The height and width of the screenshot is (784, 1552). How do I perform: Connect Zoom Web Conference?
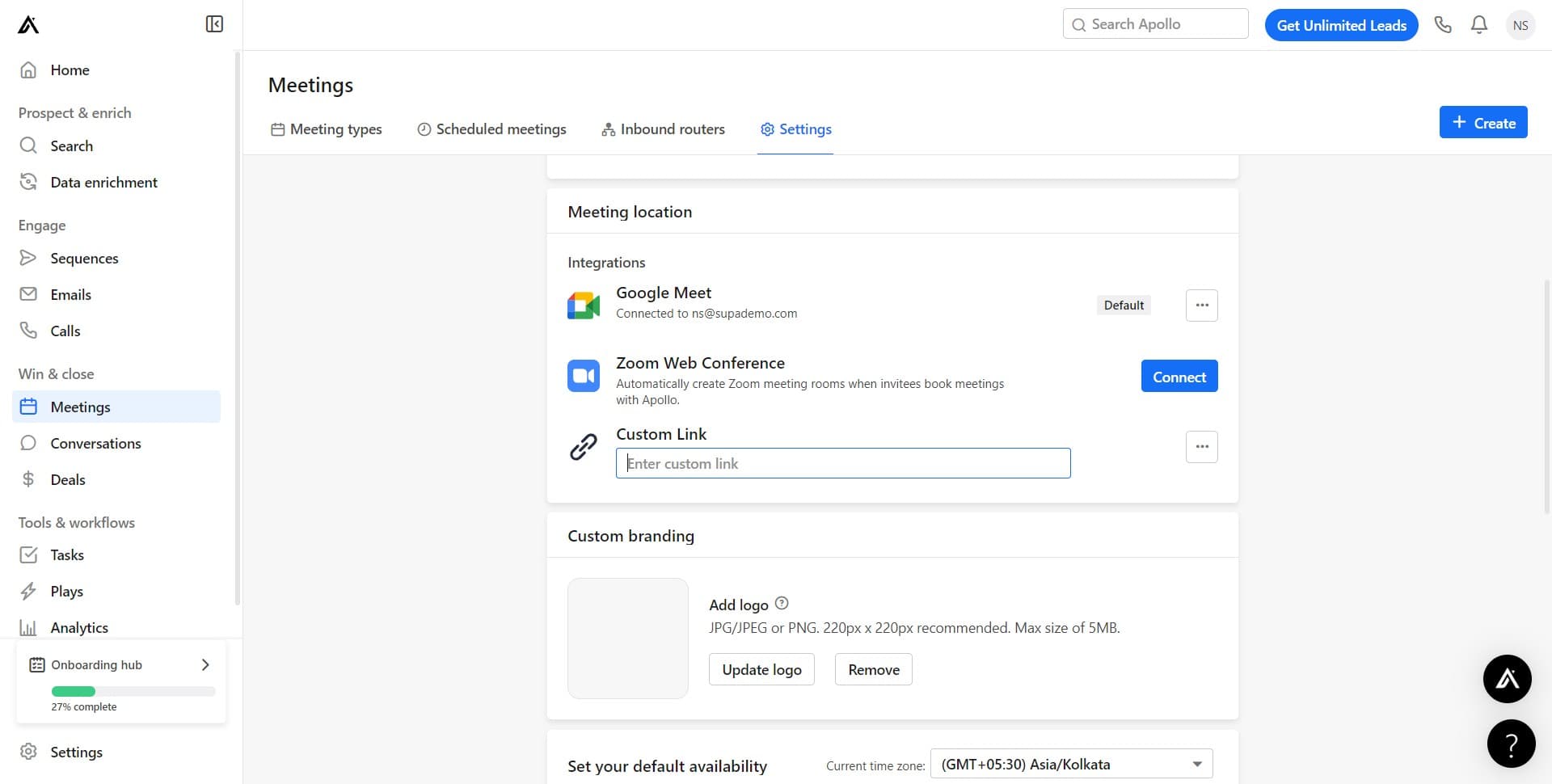(1179, 377)
